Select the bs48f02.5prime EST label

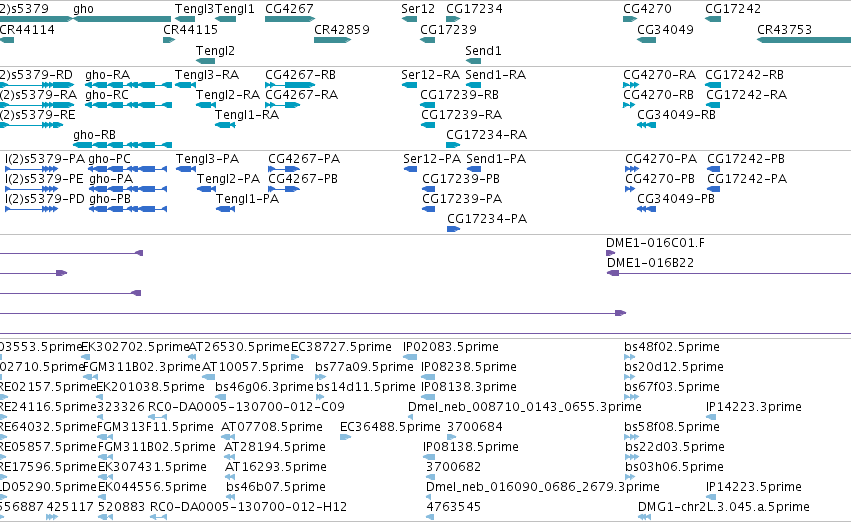(x=672, y=346)
